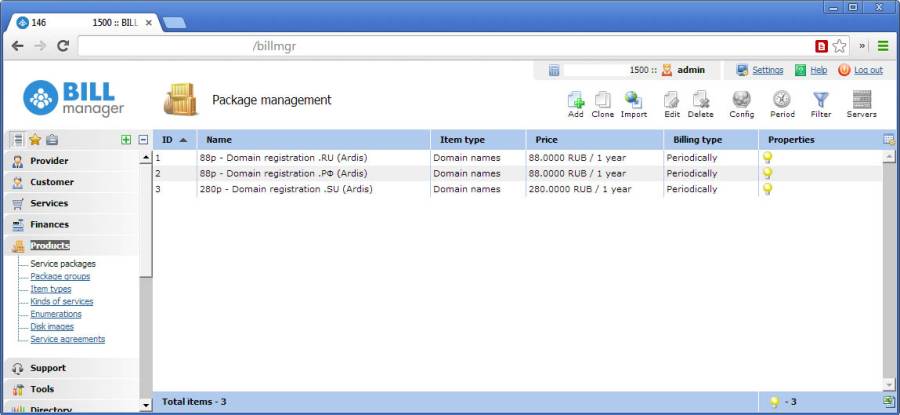Open the Kinds of services link
This screenshot has height=415, width=900.
point(61,301)
